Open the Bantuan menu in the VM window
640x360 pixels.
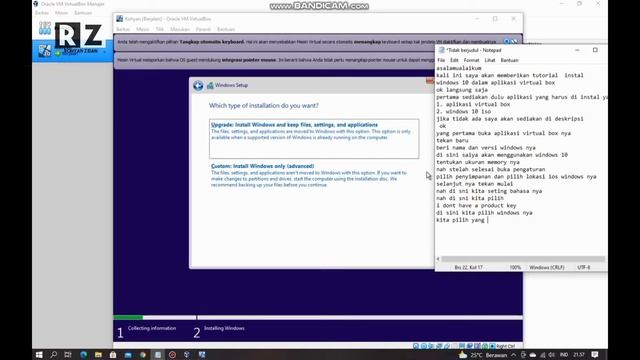226,29
